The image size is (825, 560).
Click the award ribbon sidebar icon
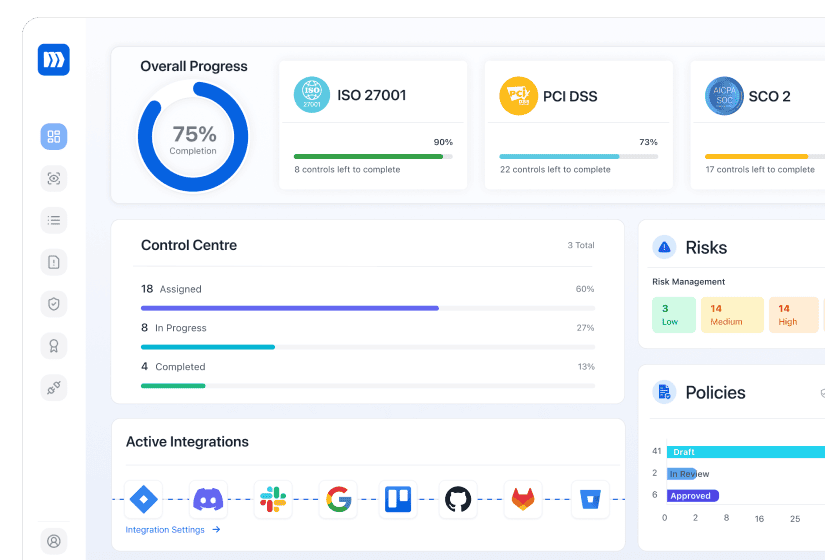point(54,346)
